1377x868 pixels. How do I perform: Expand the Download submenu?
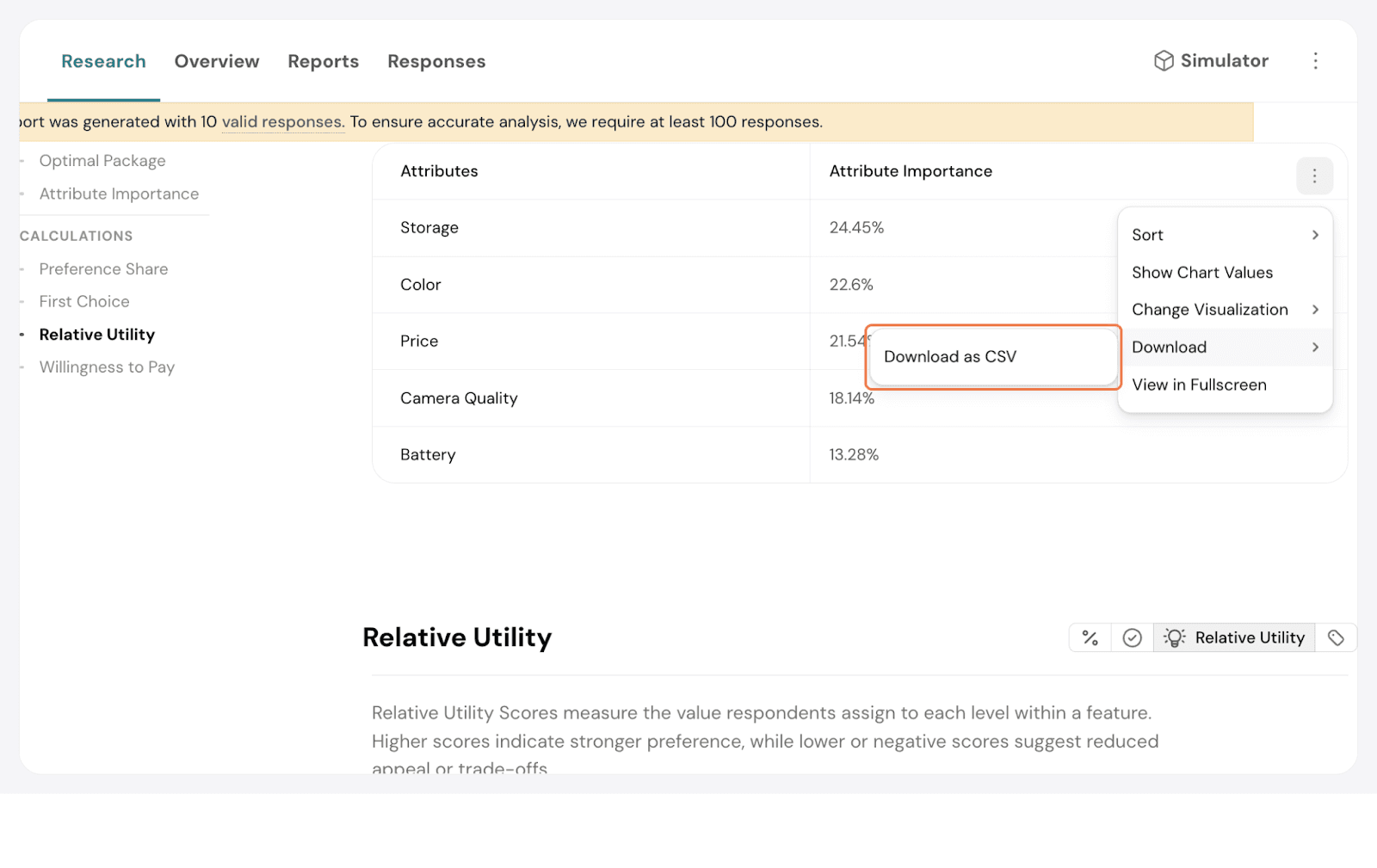(x=1225, y=348)
